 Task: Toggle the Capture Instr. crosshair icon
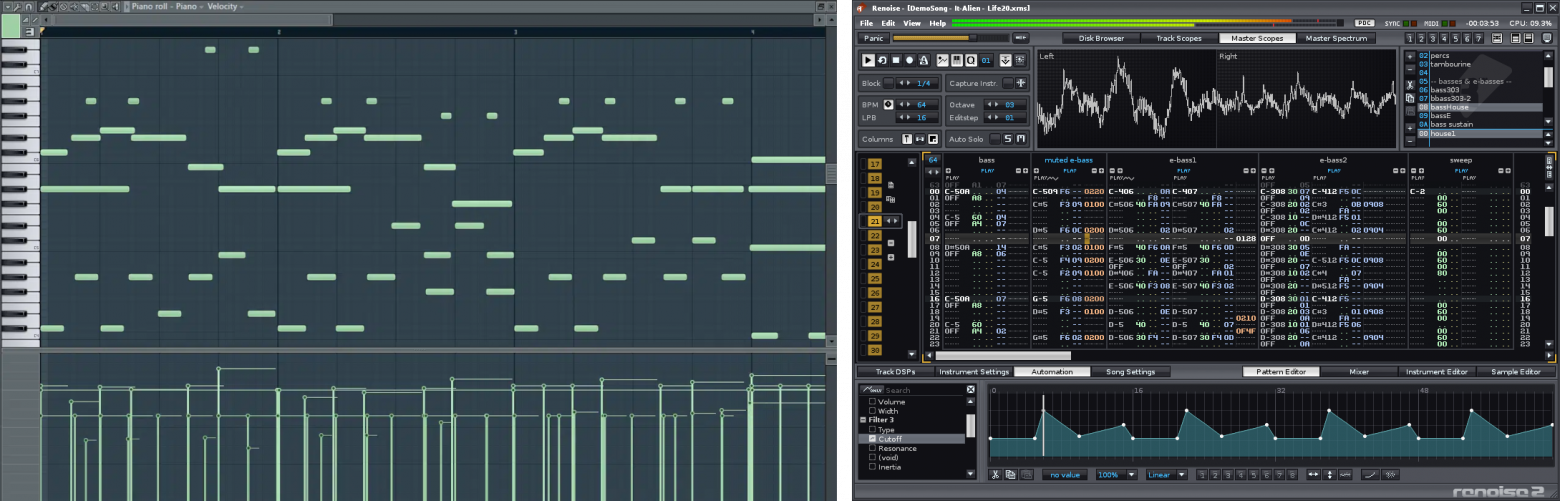[x=1021, y=83]
